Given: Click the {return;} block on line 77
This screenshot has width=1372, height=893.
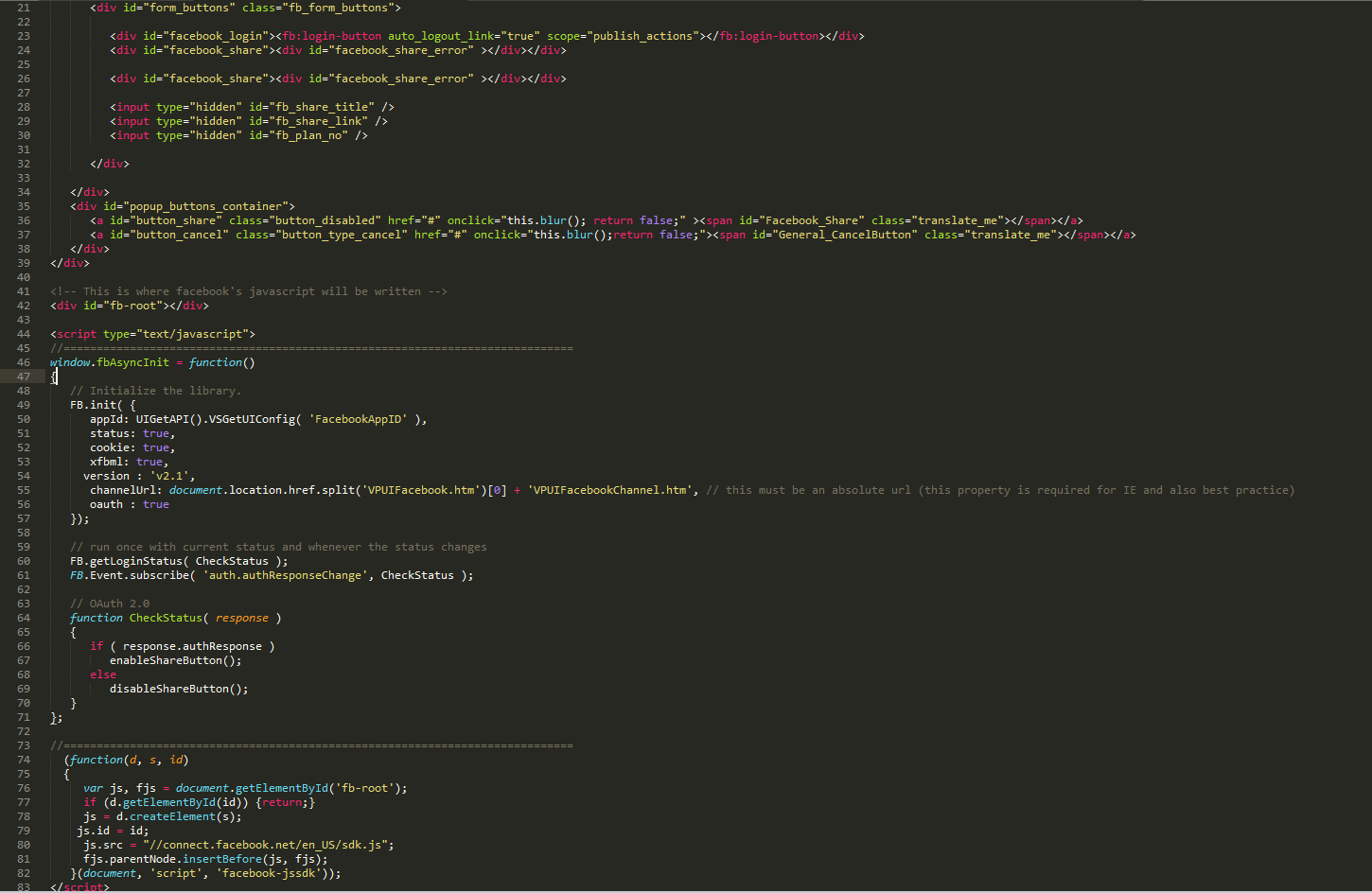Looking at the screenshot, I should click(x=285, y=802).
